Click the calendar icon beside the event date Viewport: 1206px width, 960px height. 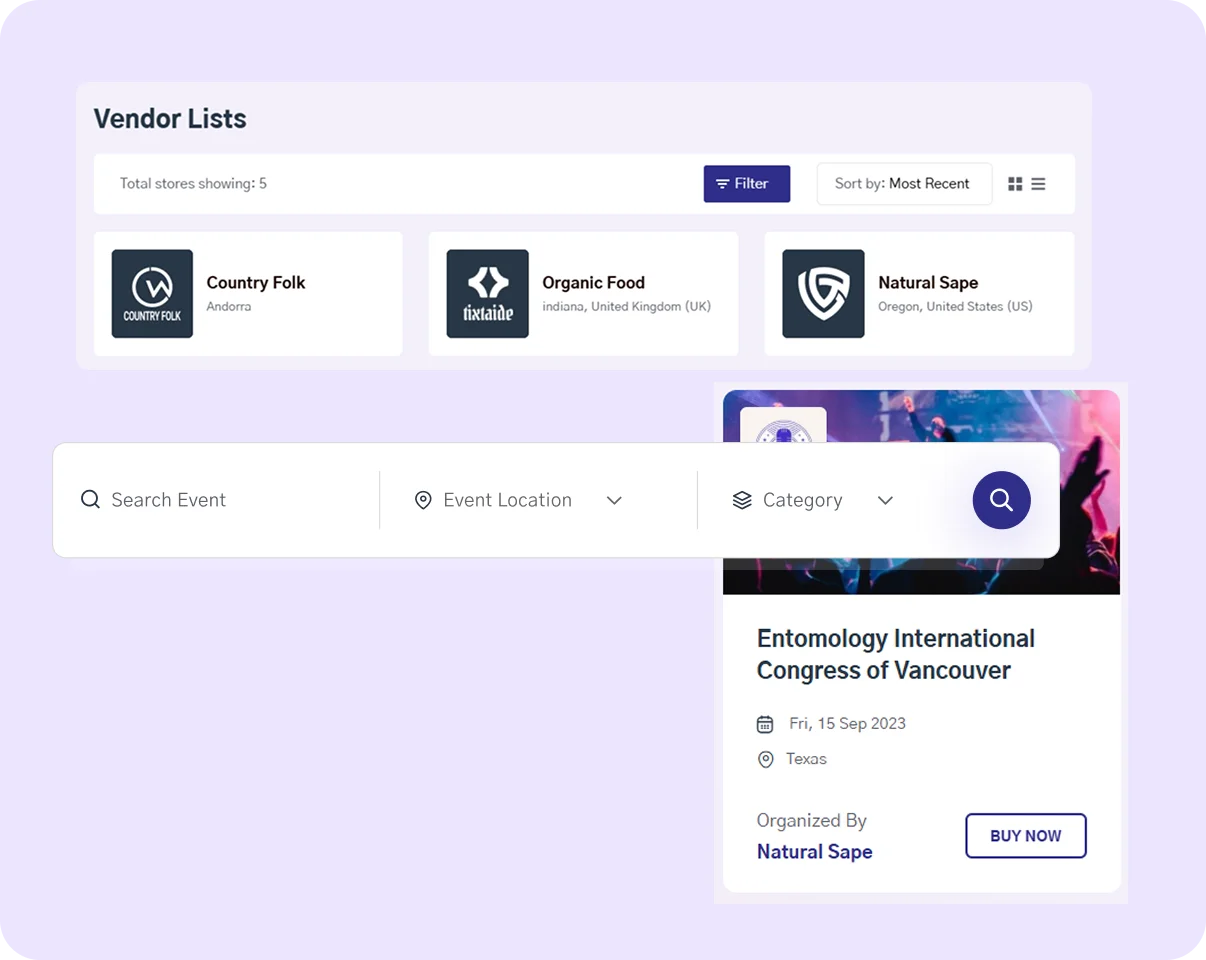coord(765,723)
